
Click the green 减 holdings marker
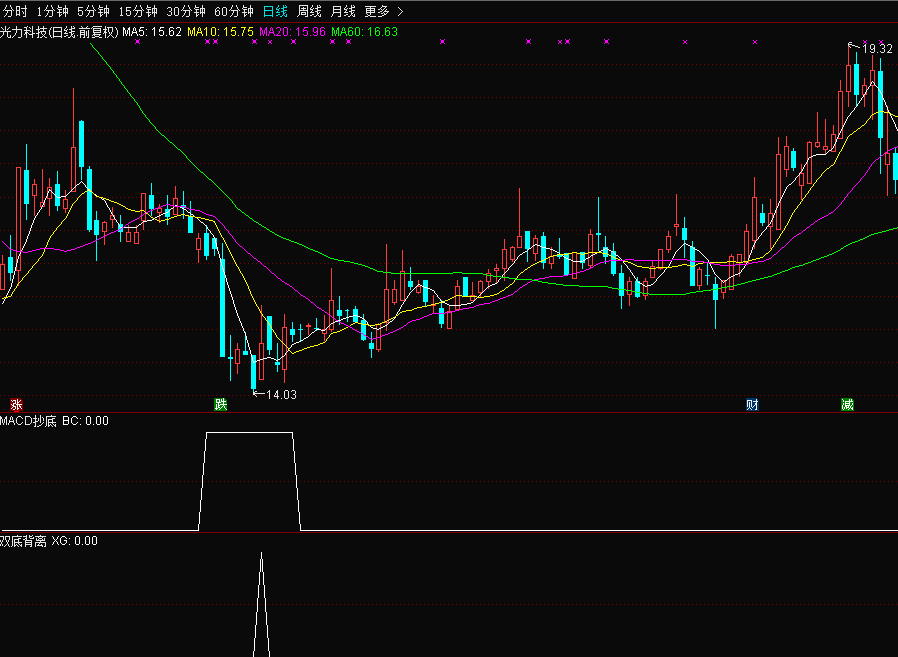848,405
